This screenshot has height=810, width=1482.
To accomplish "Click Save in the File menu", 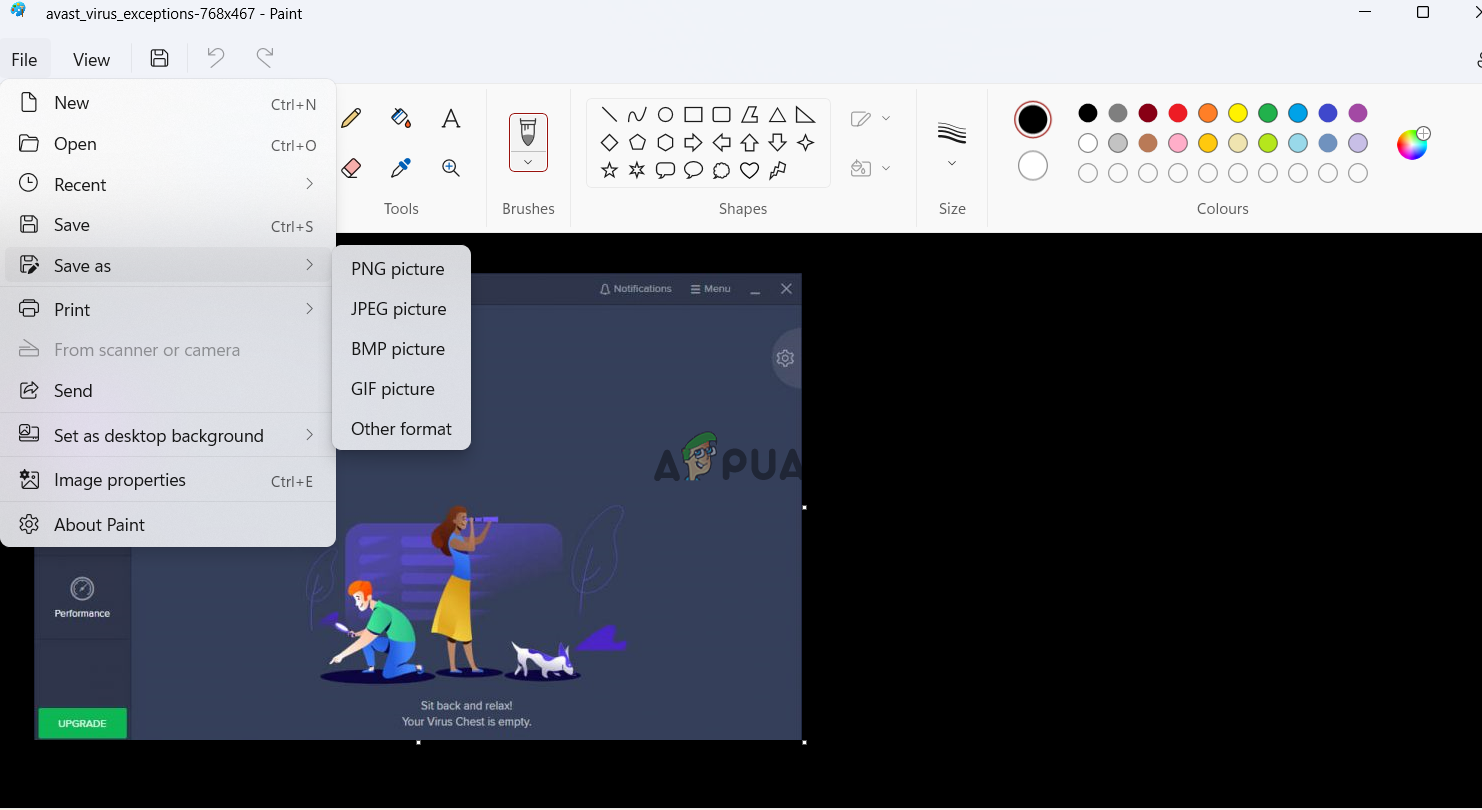I will click(168, 225).
